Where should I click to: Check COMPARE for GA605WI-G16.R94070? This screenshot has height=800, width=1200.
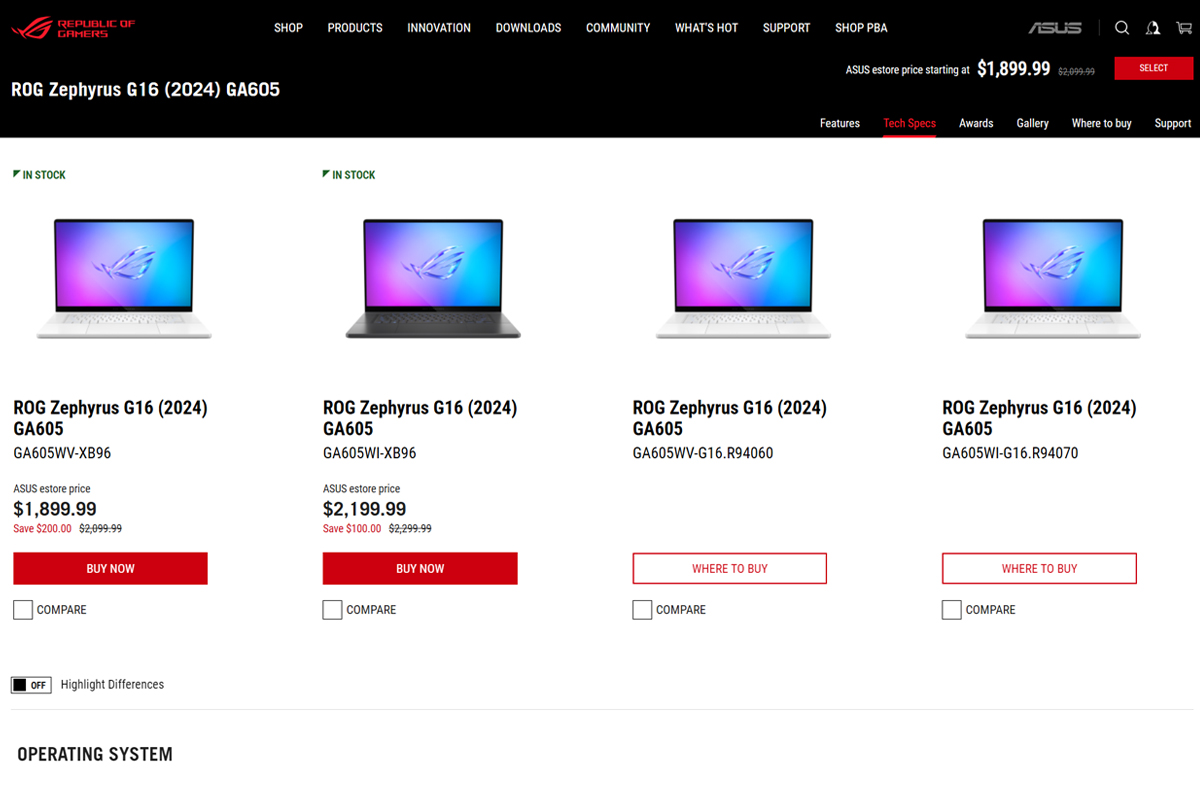(952, 610)
